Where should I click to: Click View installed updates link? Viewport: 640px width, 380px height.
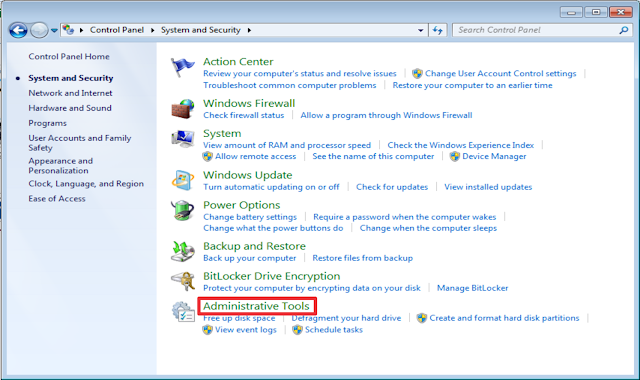point(488,187)
